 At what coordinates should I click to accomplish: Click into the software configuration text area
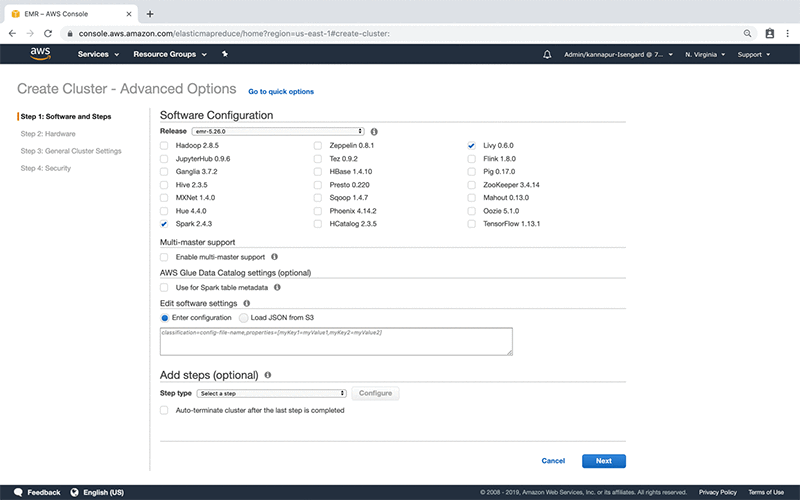tap(336, 341)
